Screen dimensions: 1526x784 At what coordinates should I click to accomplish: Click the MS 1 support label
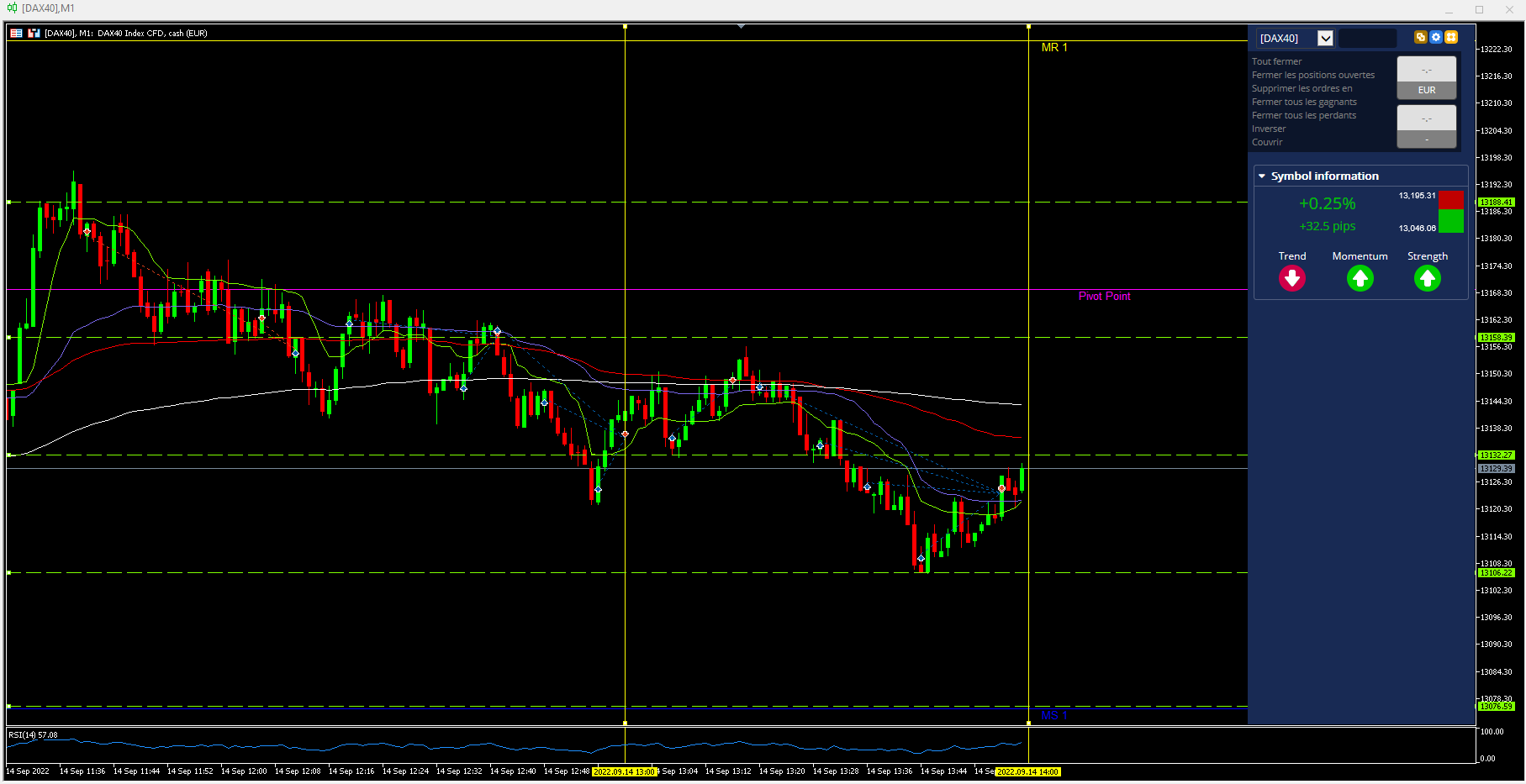coord(1054,715)
